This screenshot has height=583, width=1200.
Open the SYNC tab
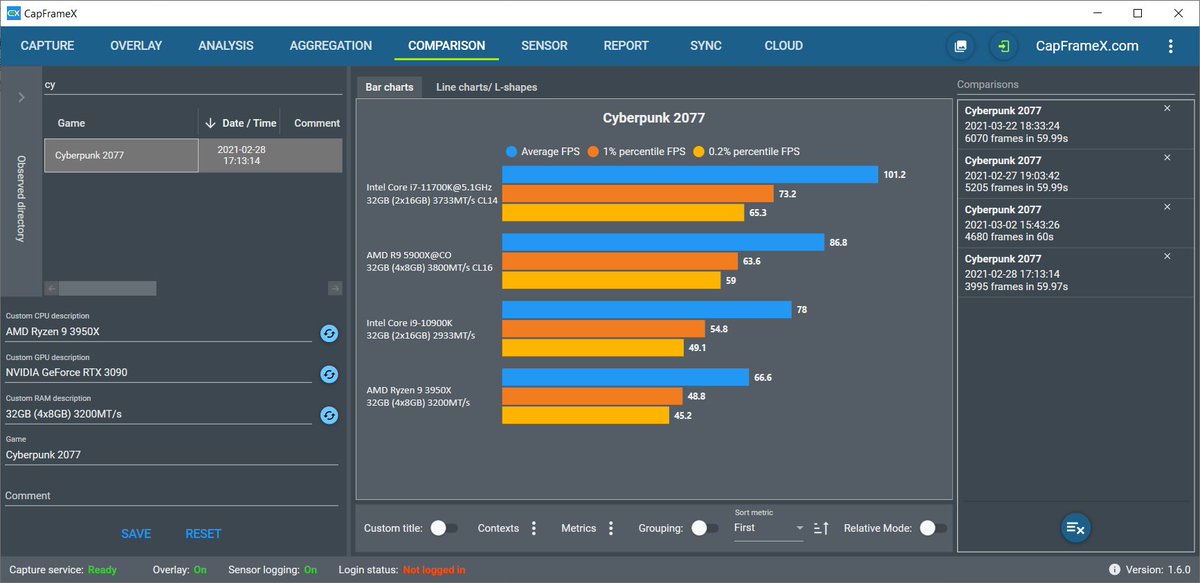[x=707, y=46]
